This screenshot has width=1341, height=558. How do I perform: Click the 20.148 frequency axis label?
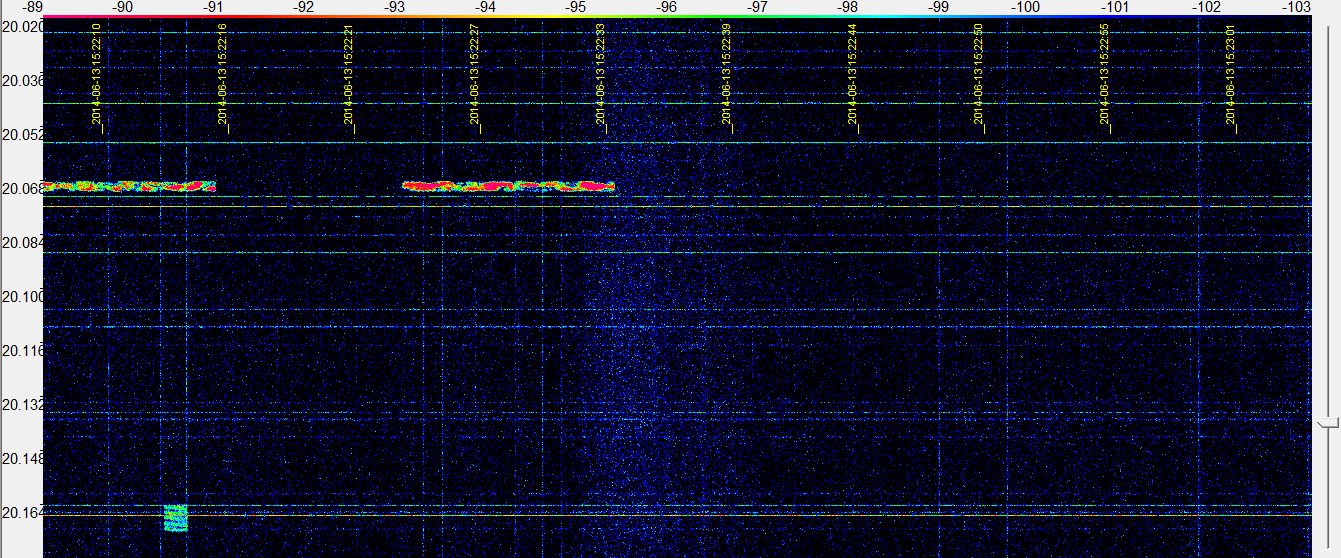click(22, 459)
